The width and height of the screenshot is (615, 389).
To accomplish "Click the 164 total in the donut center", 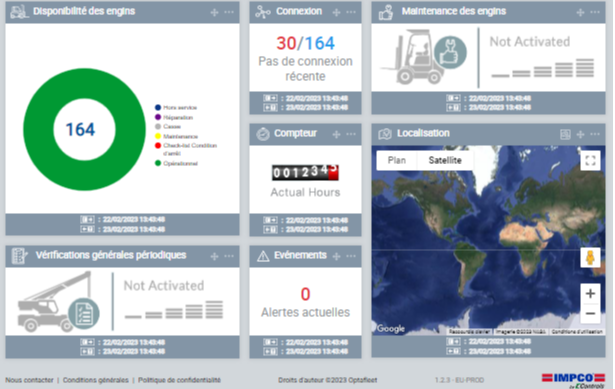I will click(80, 129).
